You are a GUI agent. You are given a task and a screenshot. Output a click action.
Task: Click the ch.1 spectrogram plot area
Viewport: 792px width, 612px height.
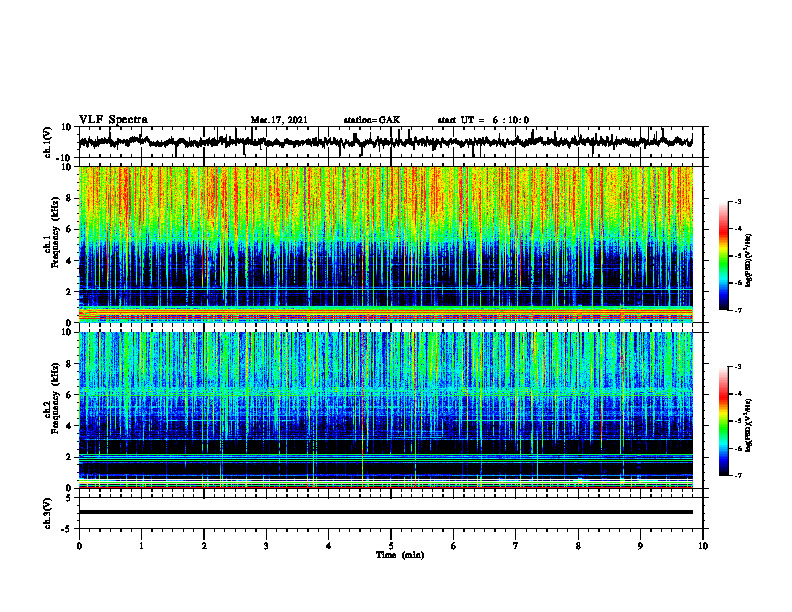click(386, 244)
